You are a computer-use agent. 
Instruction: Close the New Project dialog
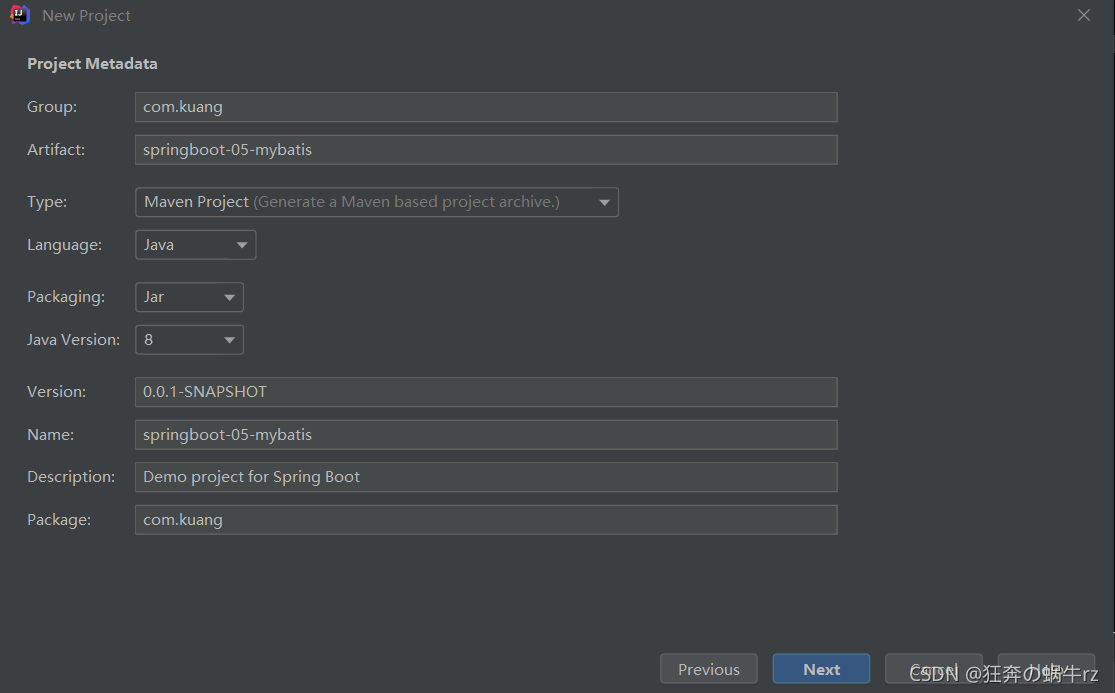1083,15
